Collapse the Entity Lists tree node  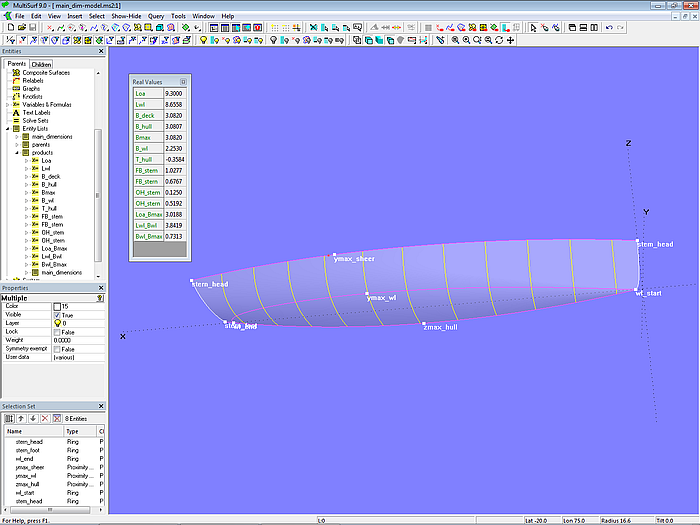[x=7, y=128]
